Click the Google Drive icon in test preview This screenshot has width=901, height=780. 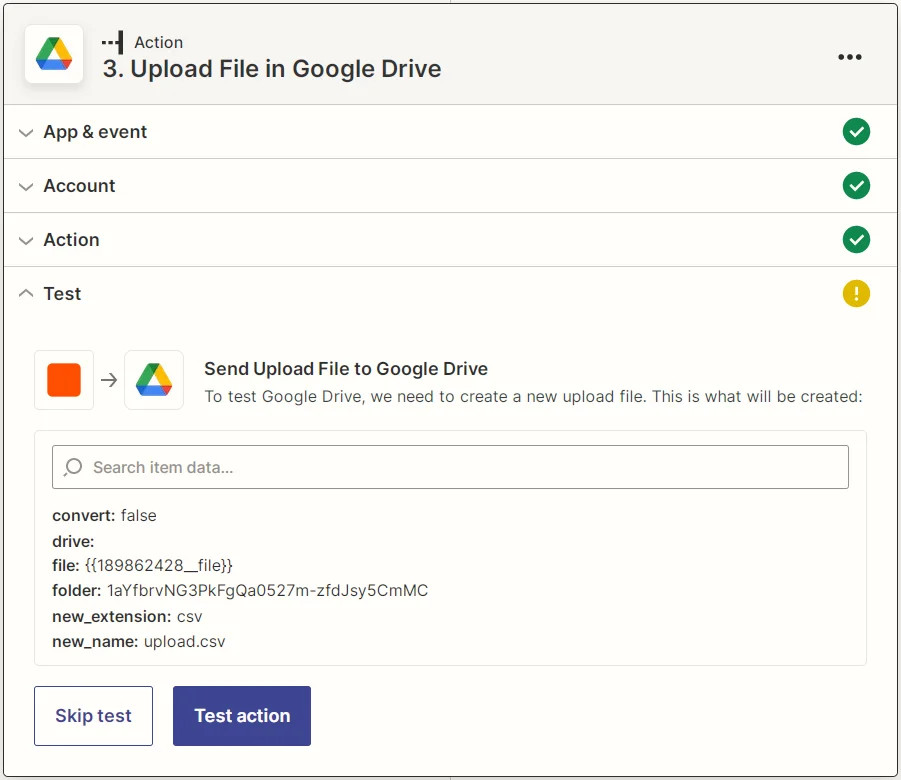pos(154,380)
